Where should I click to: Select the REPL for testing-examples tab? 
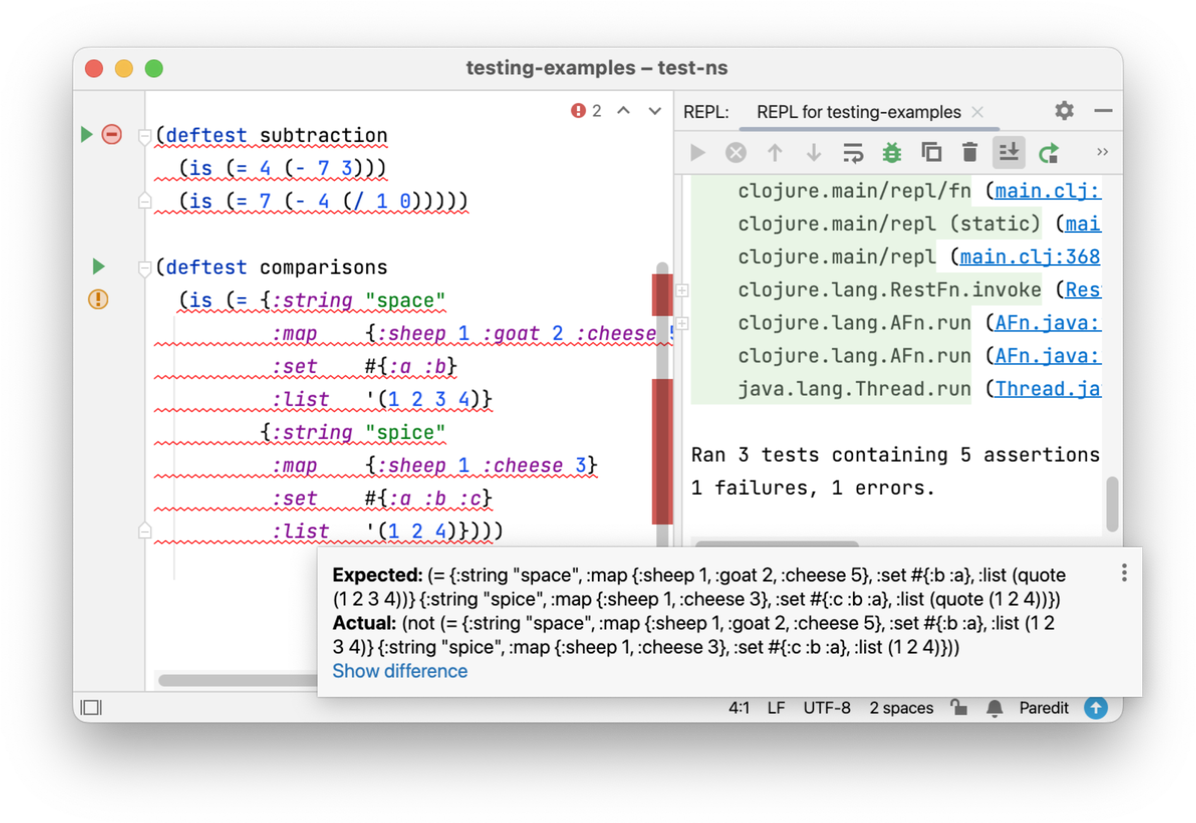858,112
